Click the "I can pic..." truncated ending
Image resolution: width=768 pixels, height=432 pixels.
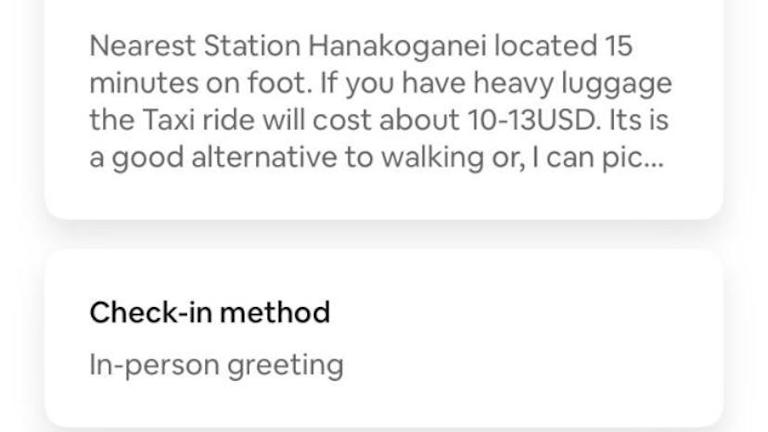(x=611, y=159)
